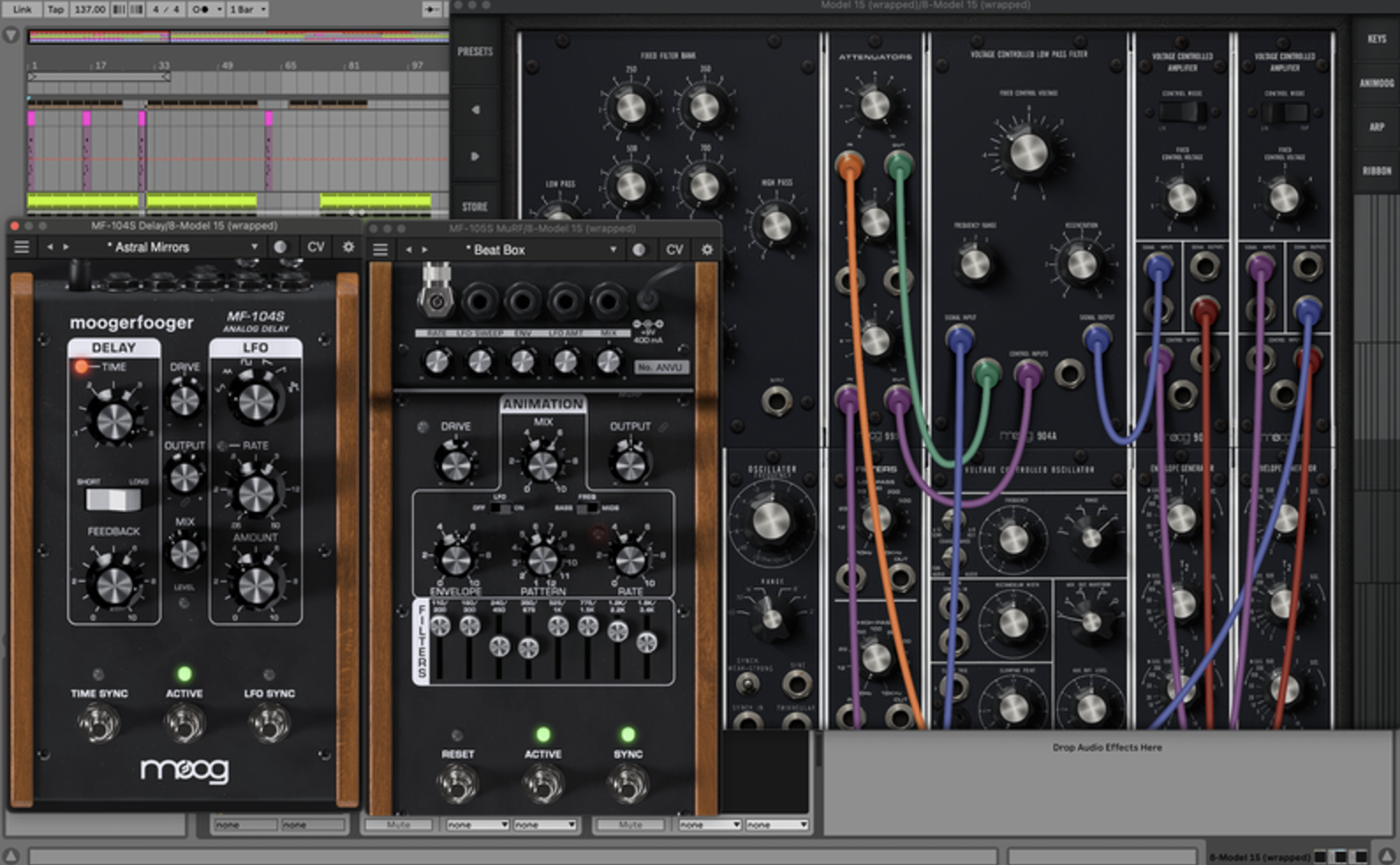Screen dimensions: 1400x865
Task: Go to next preset in MF-104S Delay
Action: pos(66,248)
